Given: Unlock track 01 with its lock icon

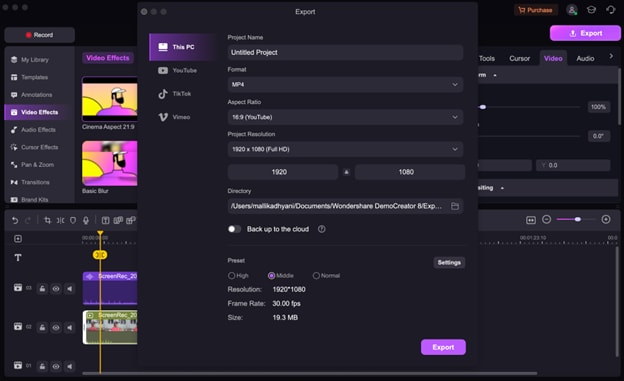Looking at the screenshot, I should tap(42, 366).
